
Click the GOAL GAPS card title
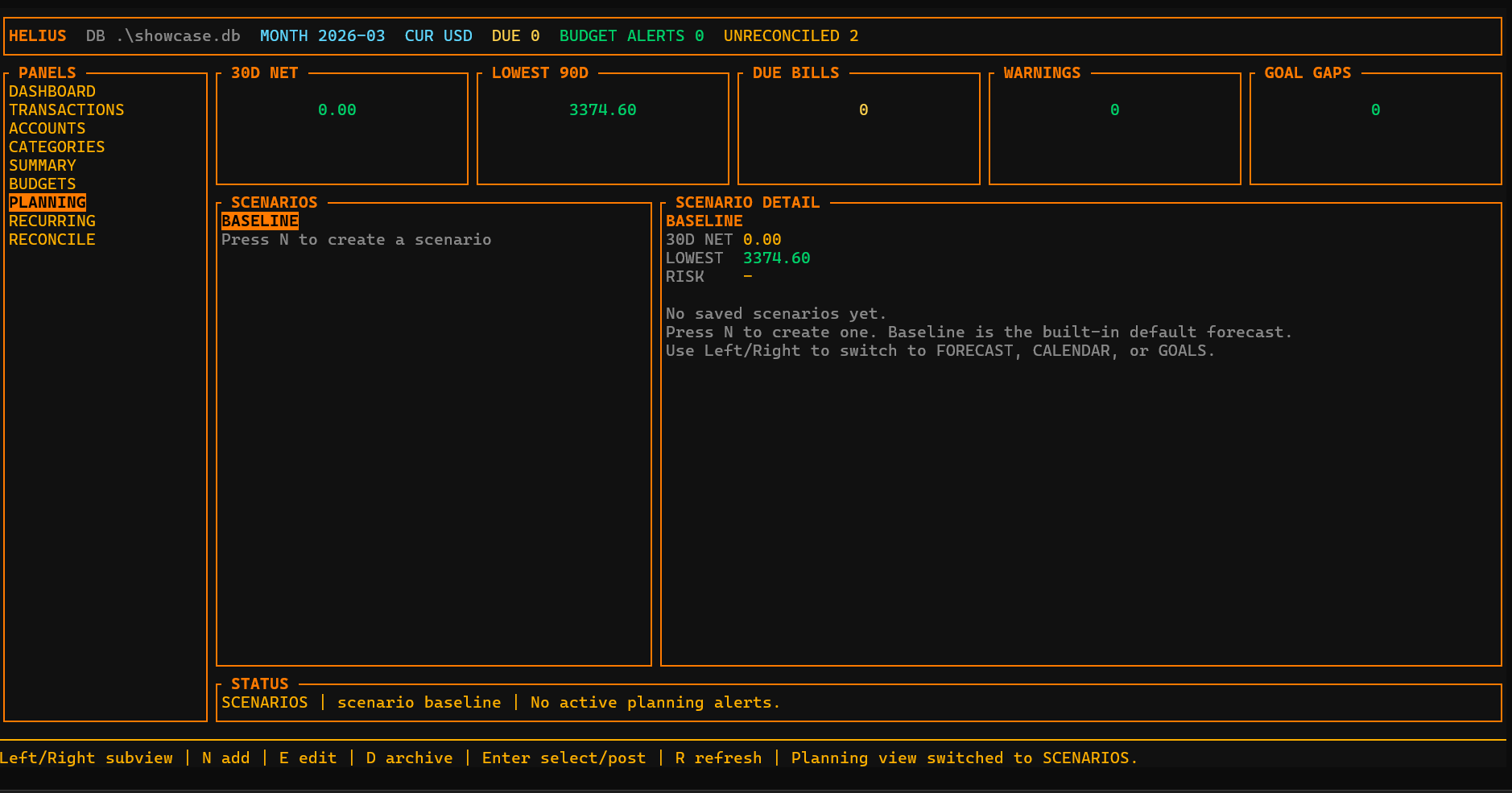tap(1308, 73)
